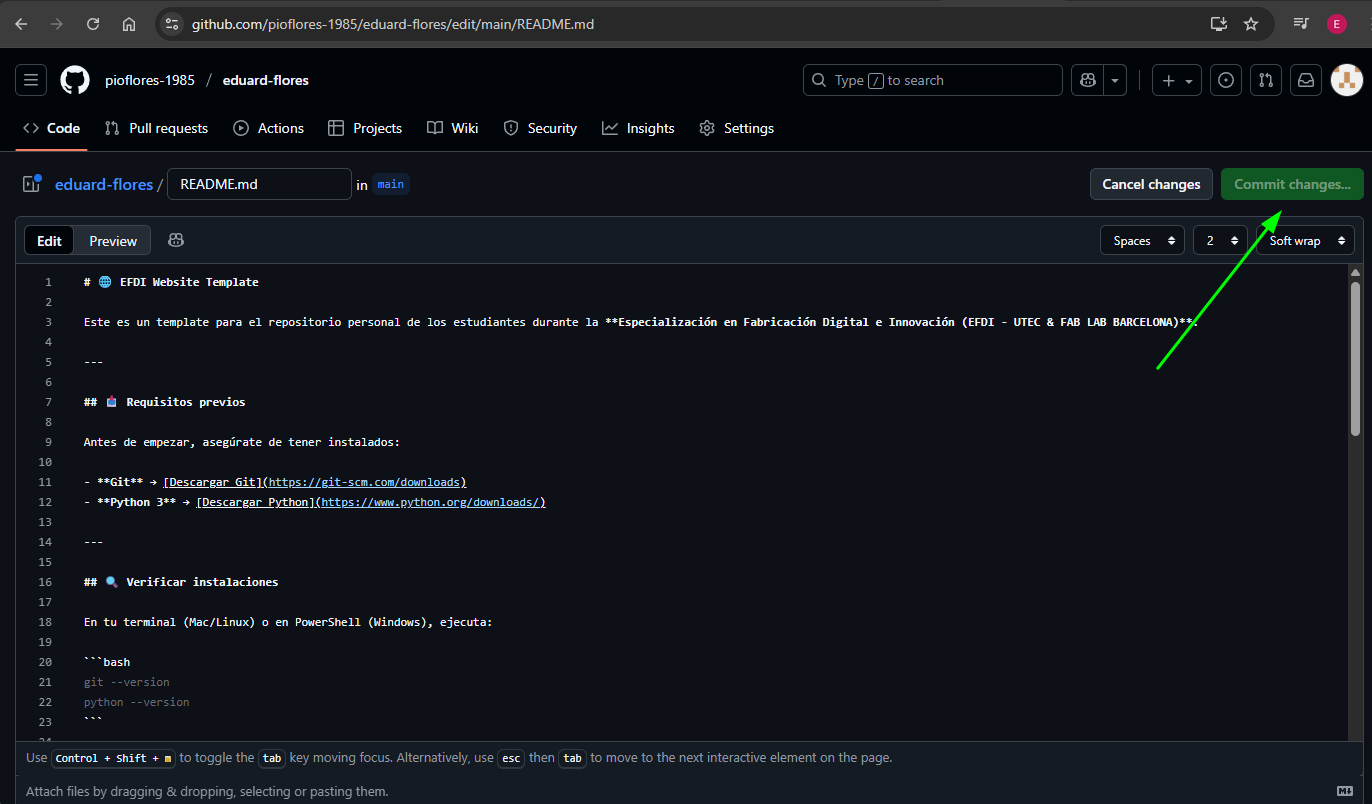Screen dimensions: 1372x804
Task: Open the Soft wrap line mode dropdown
Action: click(1305, 241)
